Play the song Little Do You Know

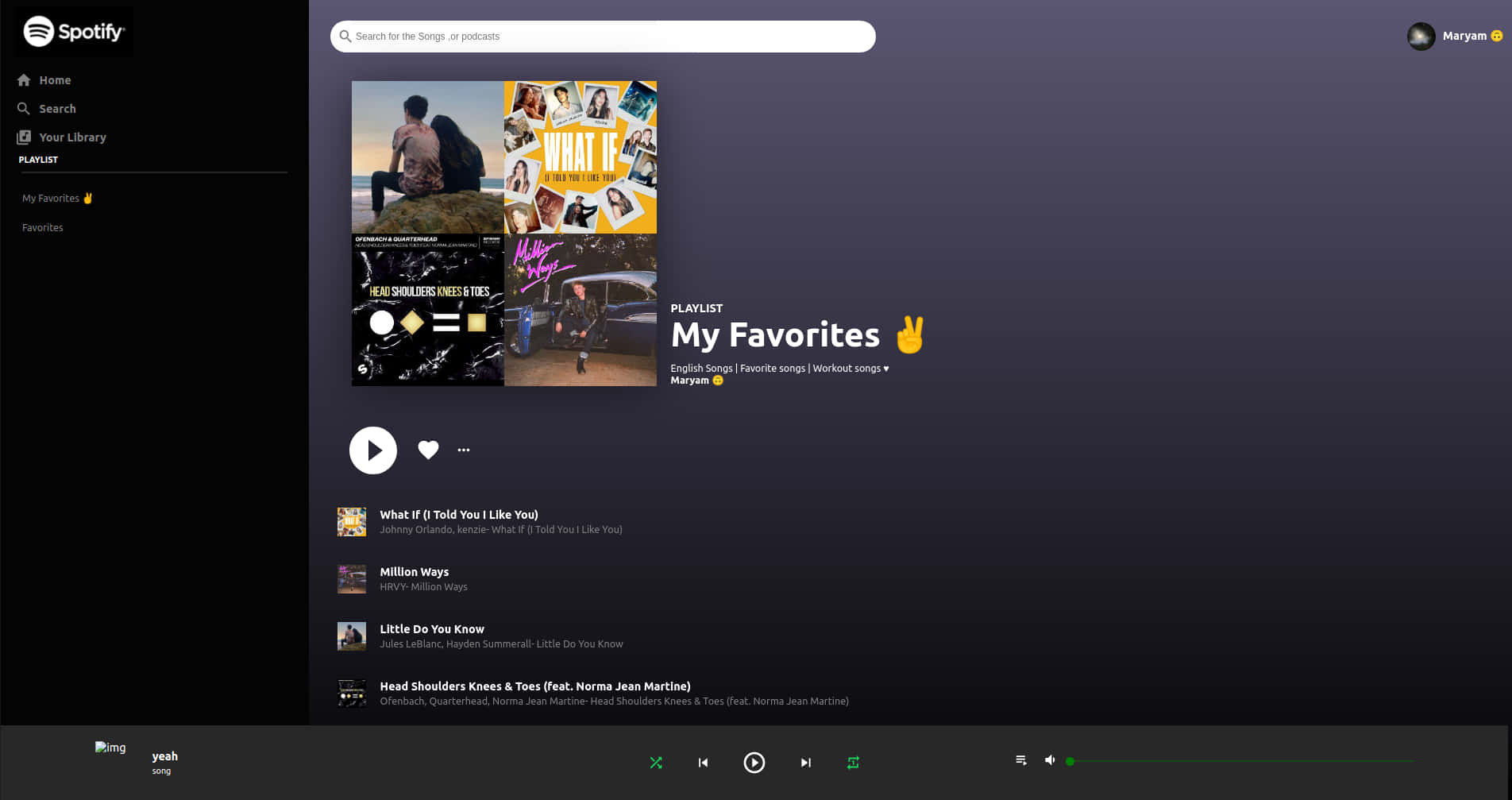click(432, 629)
